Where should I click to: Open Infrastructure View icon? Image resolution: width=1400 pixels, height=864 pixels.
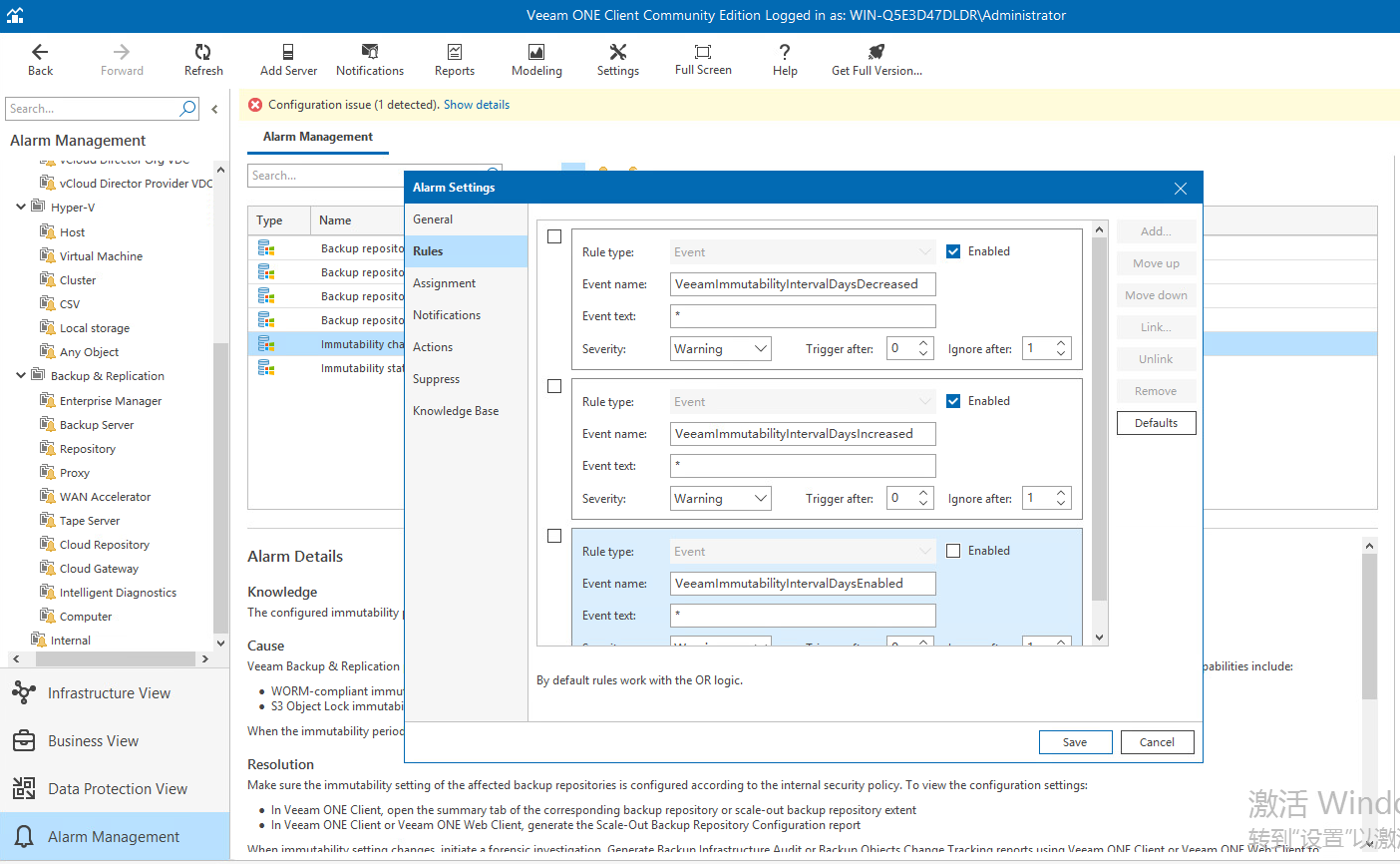[x=24, y=692]
